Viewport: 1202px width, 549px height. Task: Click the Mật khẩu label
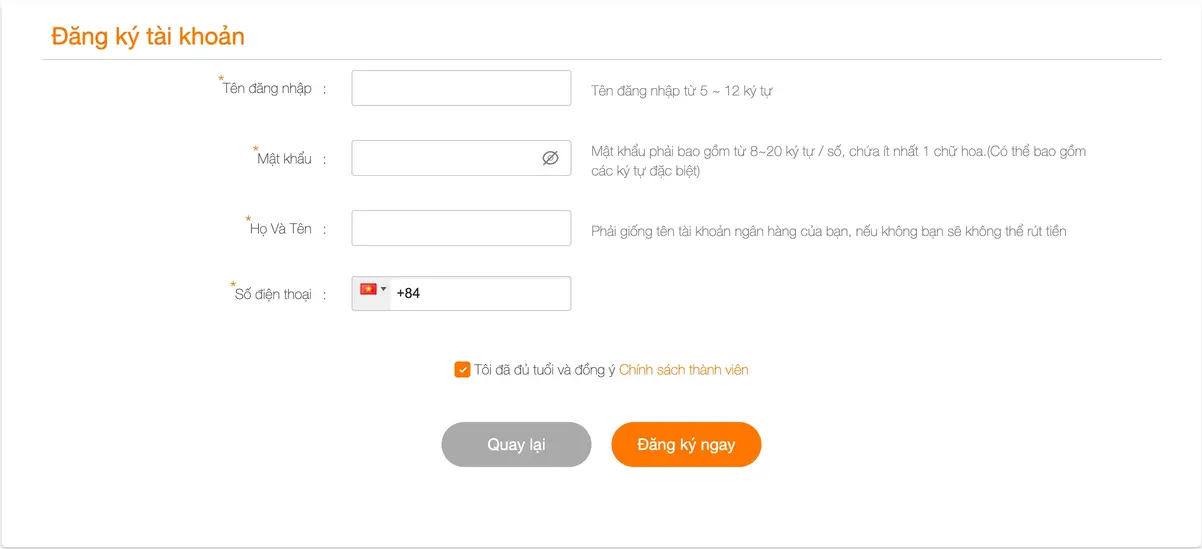[x=284, y=159]
